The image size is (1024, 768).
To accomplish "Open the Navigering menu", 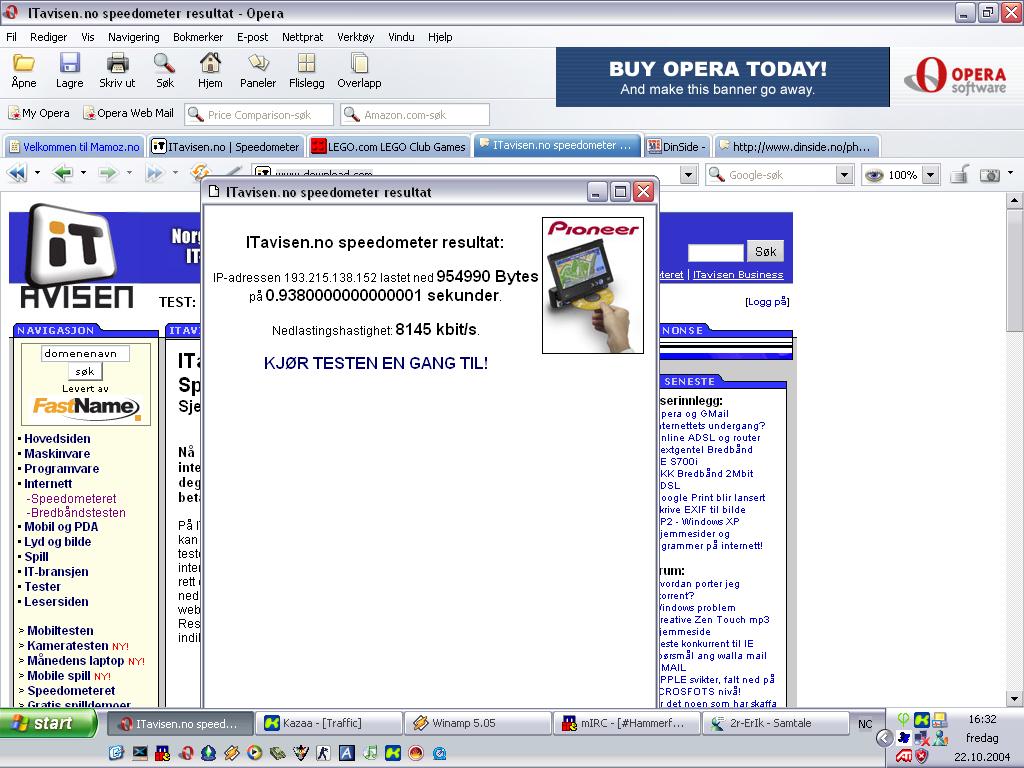I will 133,37.
